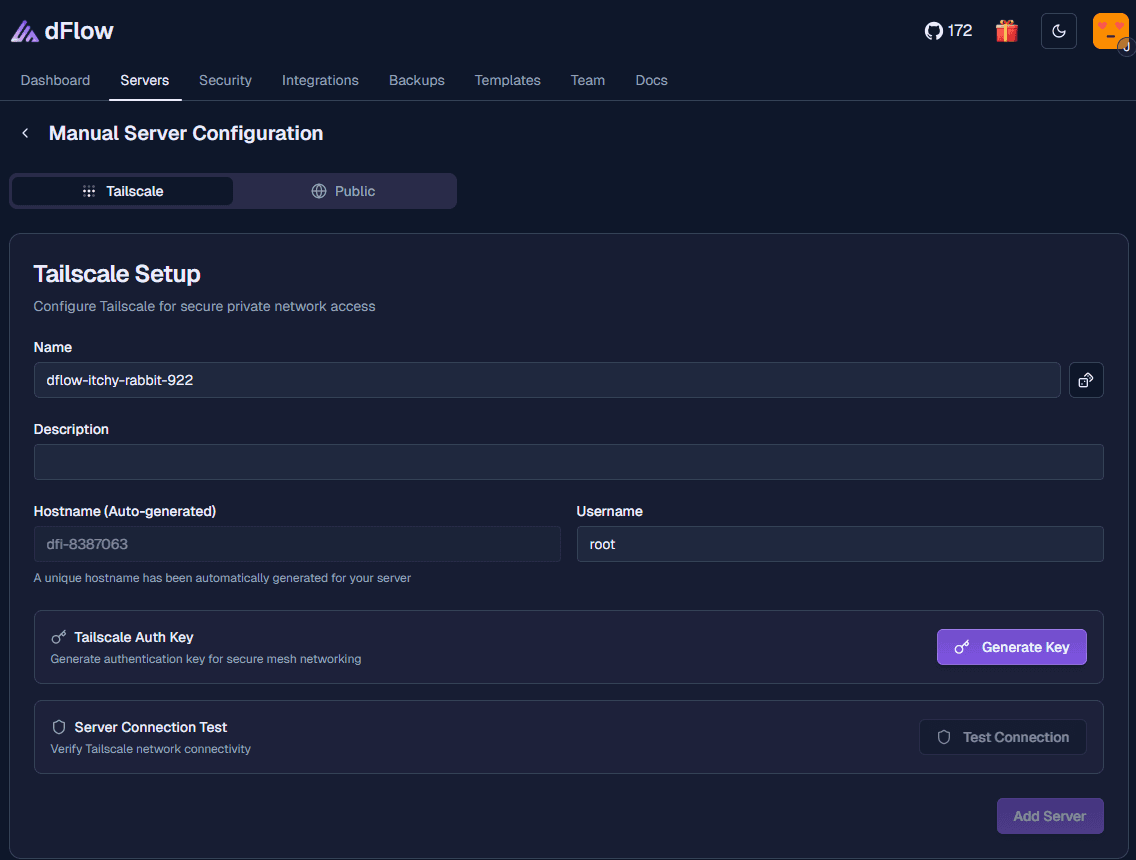Toggle dark mode with the moon icon
Viewport: 1136px width, 860px height.
pyautogui.click(x=1058, y=30)
